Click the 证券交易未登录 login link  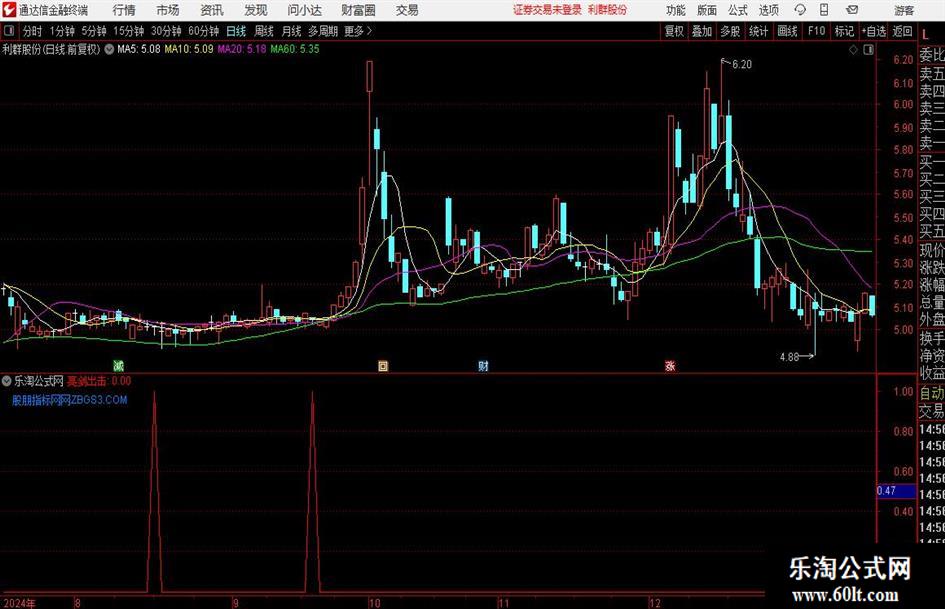[547, 10]
